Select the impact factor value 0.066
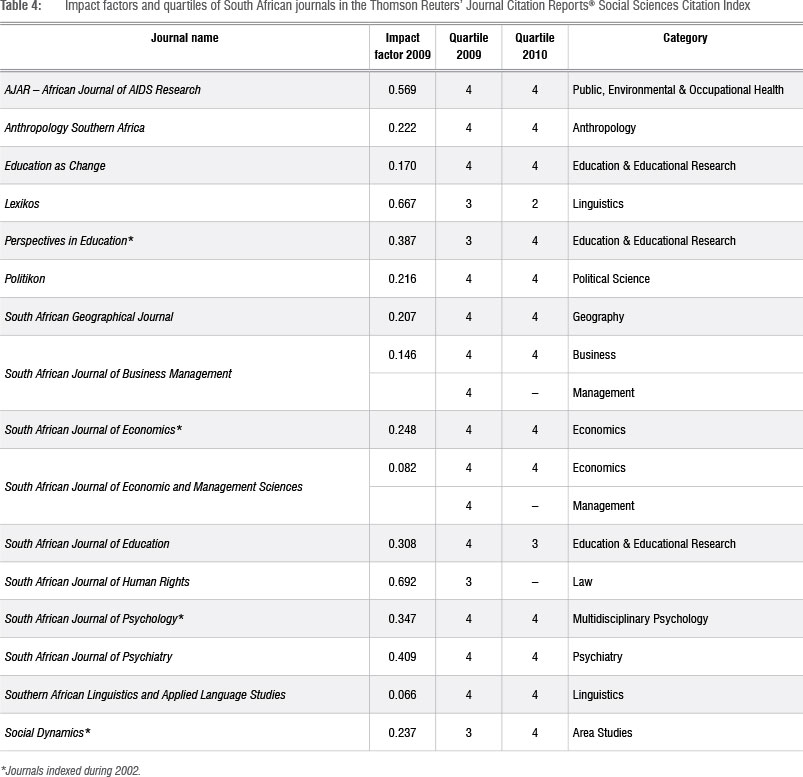Screen dimensions: 803x777 click(401, 695)
